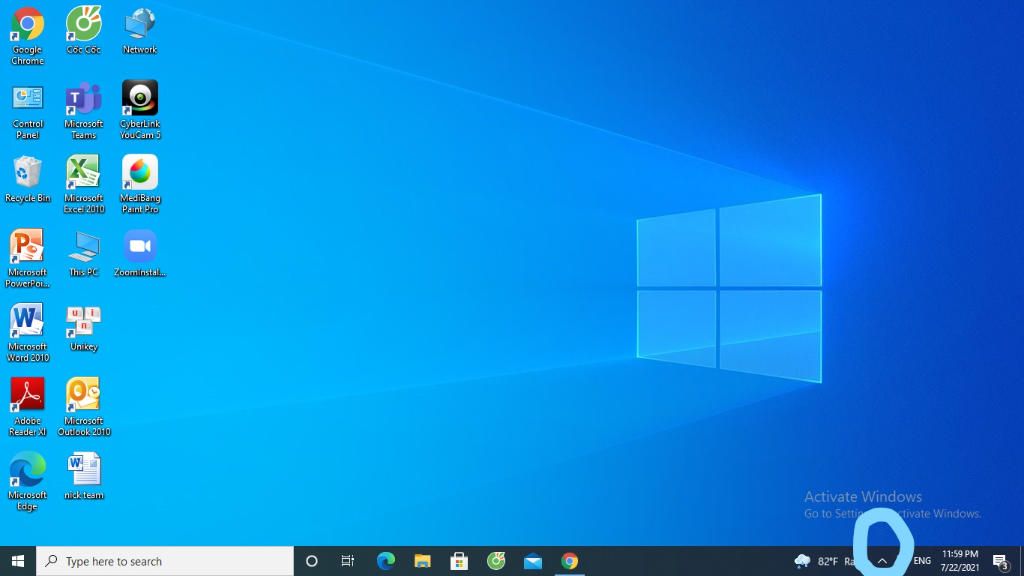Select Microsoft Excel 2010 desktop shortcut

84,185
